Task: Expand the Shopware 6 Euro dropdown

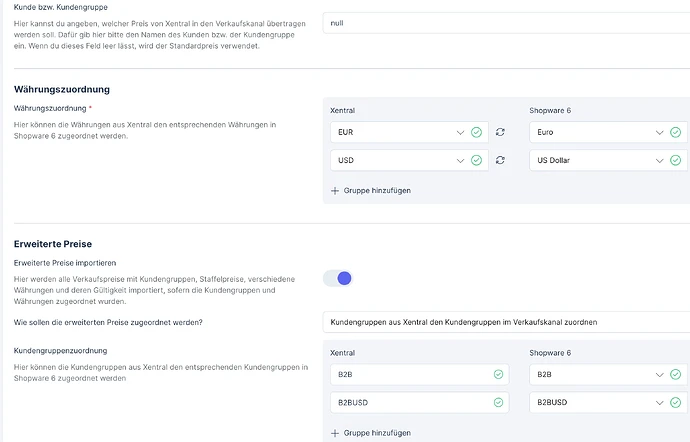Action: (x=608, y=132)
